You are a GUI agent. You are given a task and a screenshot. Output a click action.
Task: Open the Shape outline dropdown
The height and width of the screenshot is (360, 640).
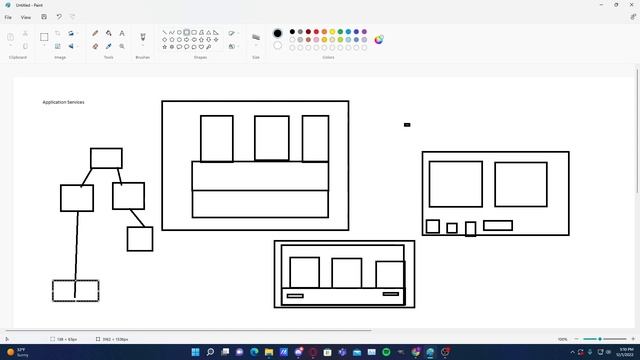point(233,33)
